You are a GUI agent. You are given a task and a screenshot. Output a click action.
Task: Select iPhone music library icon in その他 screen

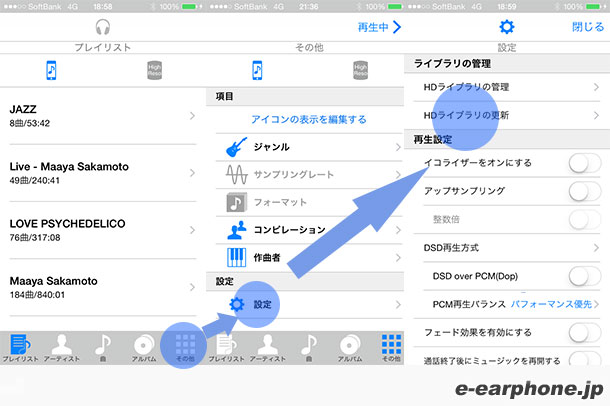click(257, 70)
